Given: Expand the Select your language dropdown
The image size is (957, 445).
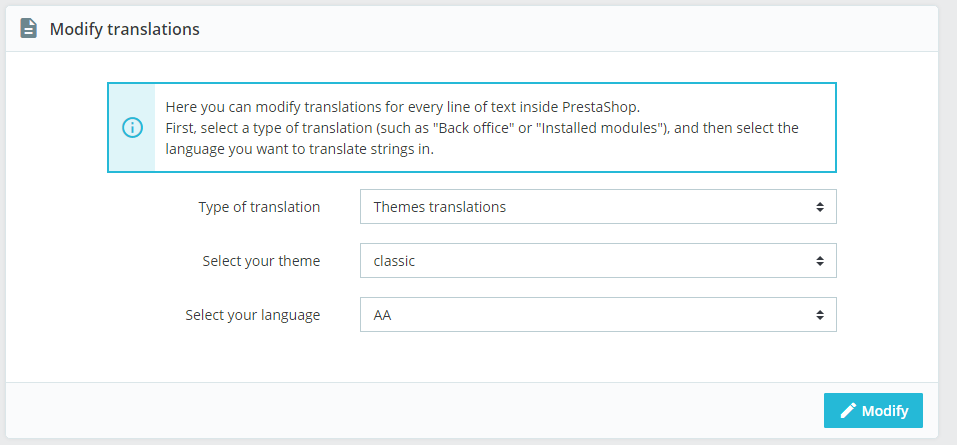Looking at the screenshot, I should (x=597, y=315).
